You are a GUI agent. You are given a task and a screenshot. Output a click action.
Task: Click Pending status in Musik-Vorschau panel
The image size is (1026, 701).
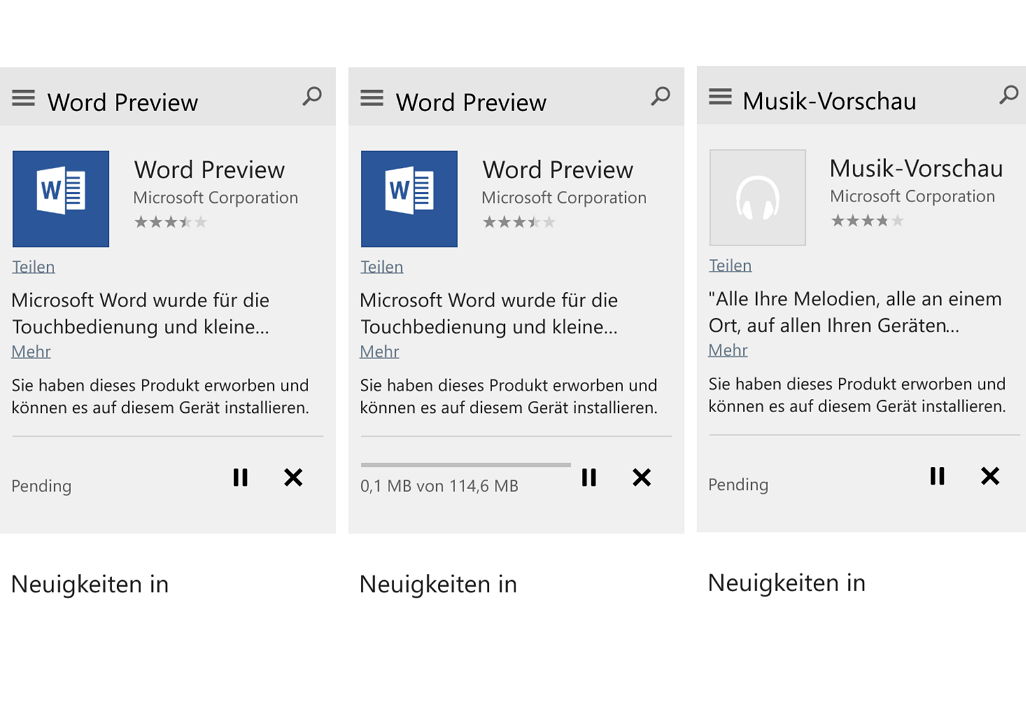click(x=738, y=485)
